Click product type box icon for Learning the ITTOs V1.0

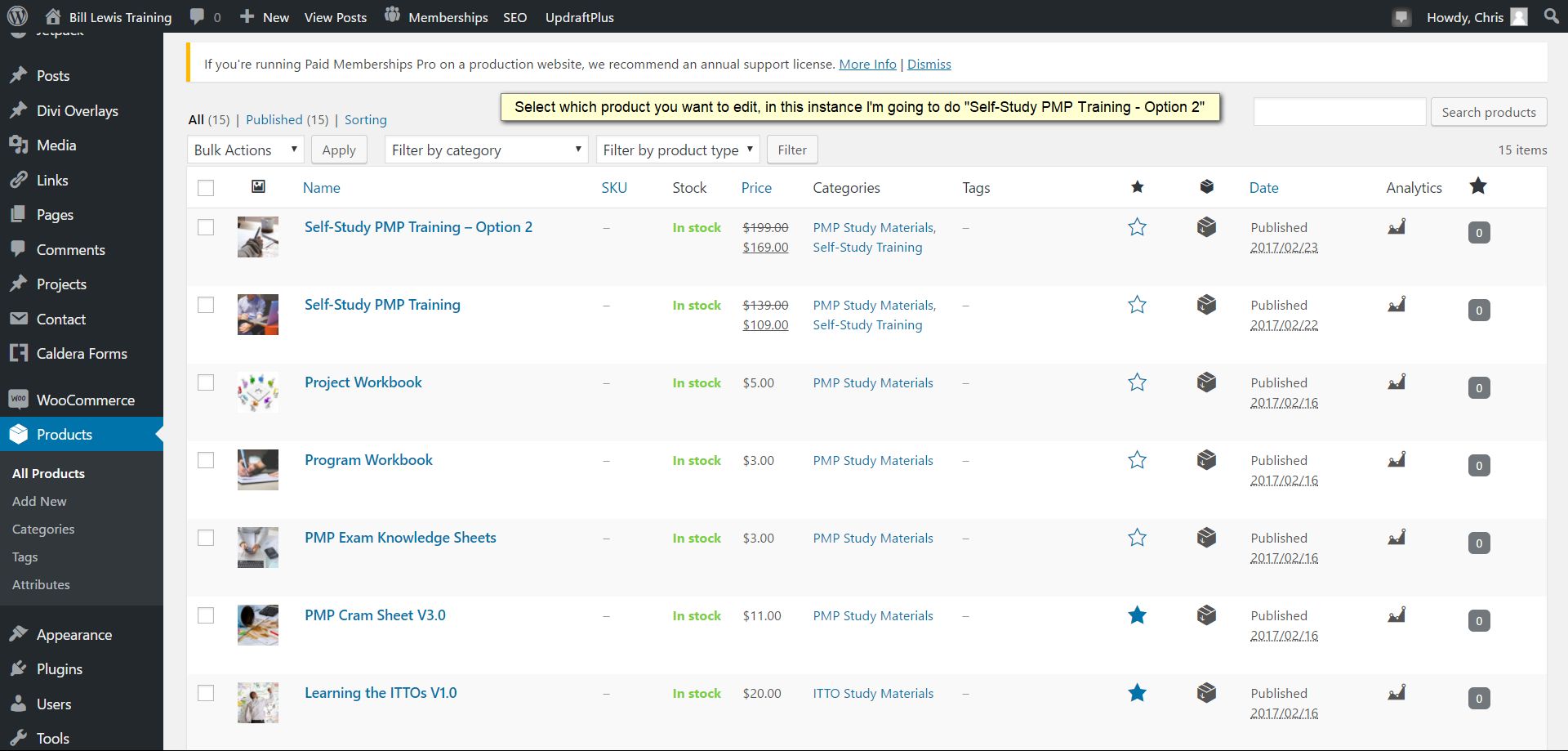point(1206,693)
